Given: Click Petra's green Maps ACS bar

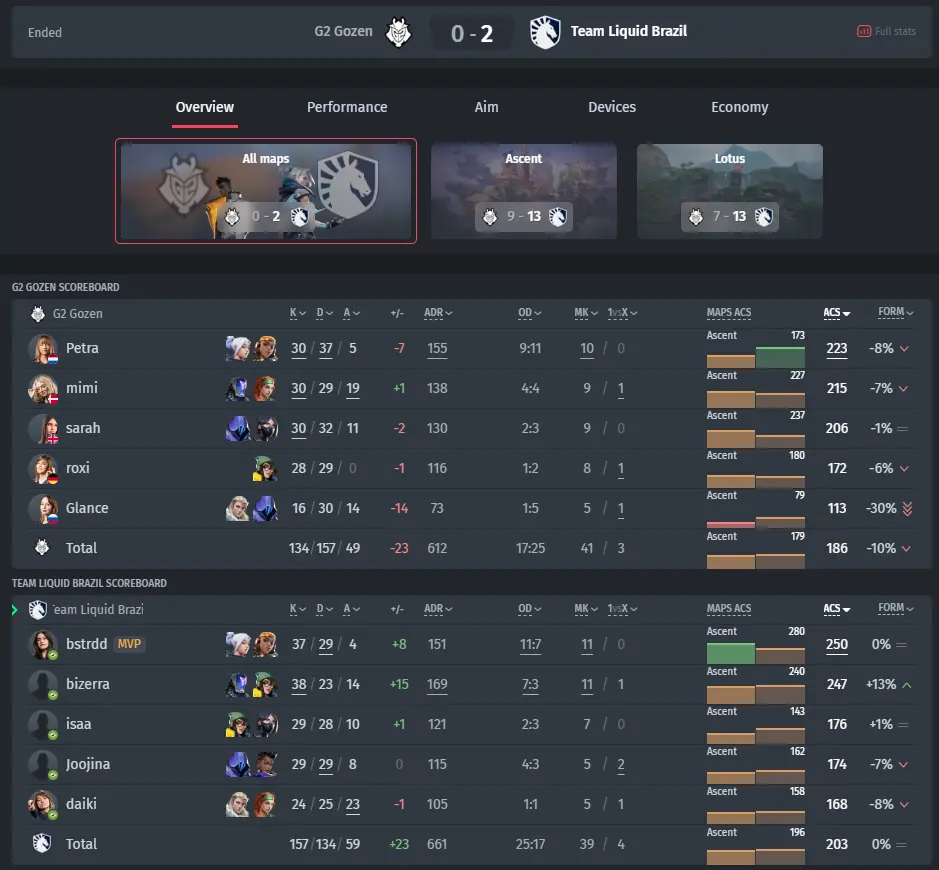Looking at the screenshot, I should tap(780, 357).
